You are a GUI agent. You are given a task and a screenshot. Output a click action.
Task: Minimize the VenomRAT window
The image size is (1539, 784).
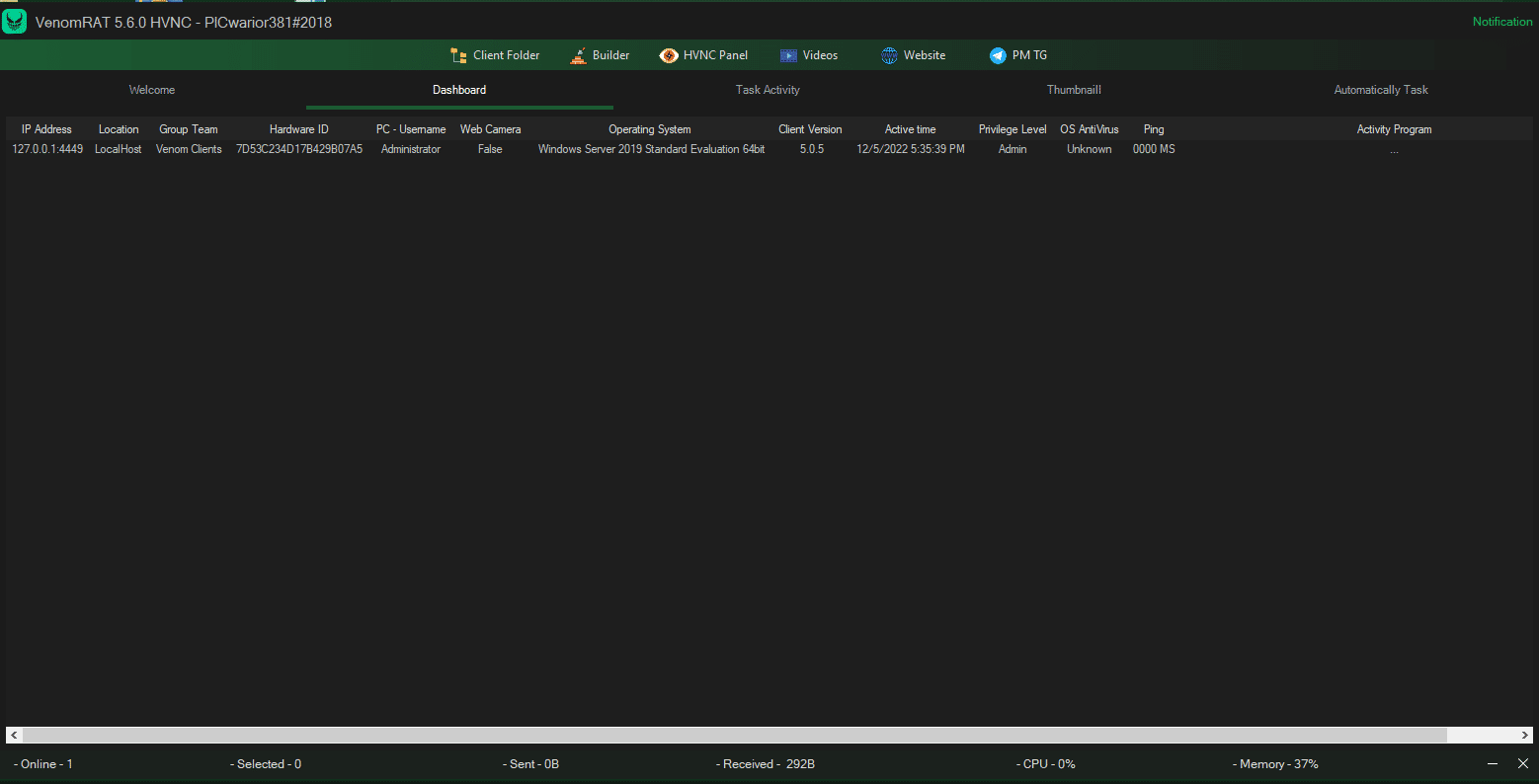coord(1494,764)
